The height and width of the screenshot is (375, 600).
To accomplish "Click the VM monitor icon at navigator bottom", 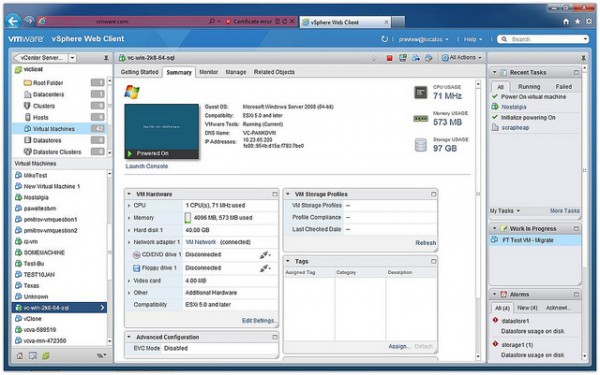I will pyautogui.click(x=33, y=356).
